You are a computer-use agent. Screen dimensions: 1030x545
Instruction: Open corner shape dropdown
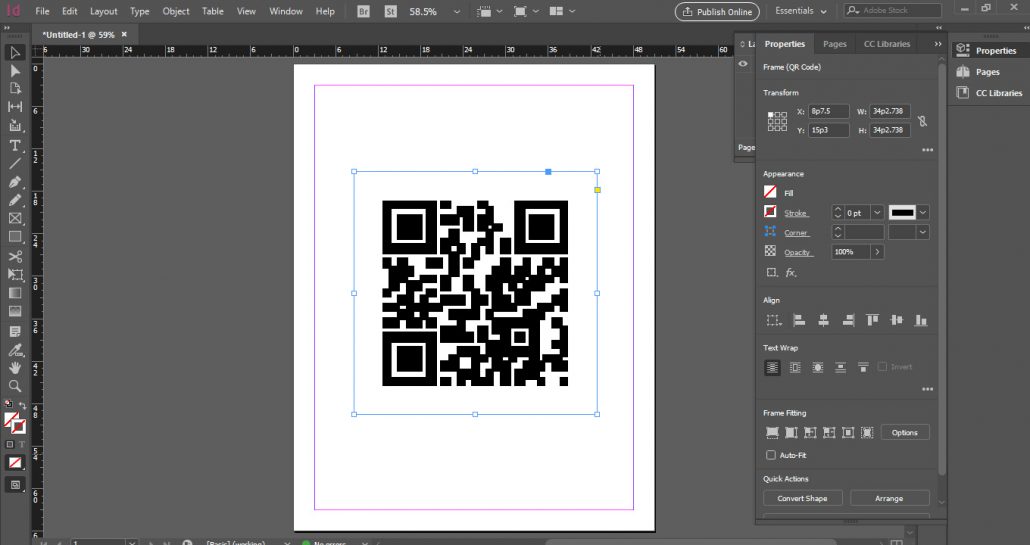[x=923, y=232]
